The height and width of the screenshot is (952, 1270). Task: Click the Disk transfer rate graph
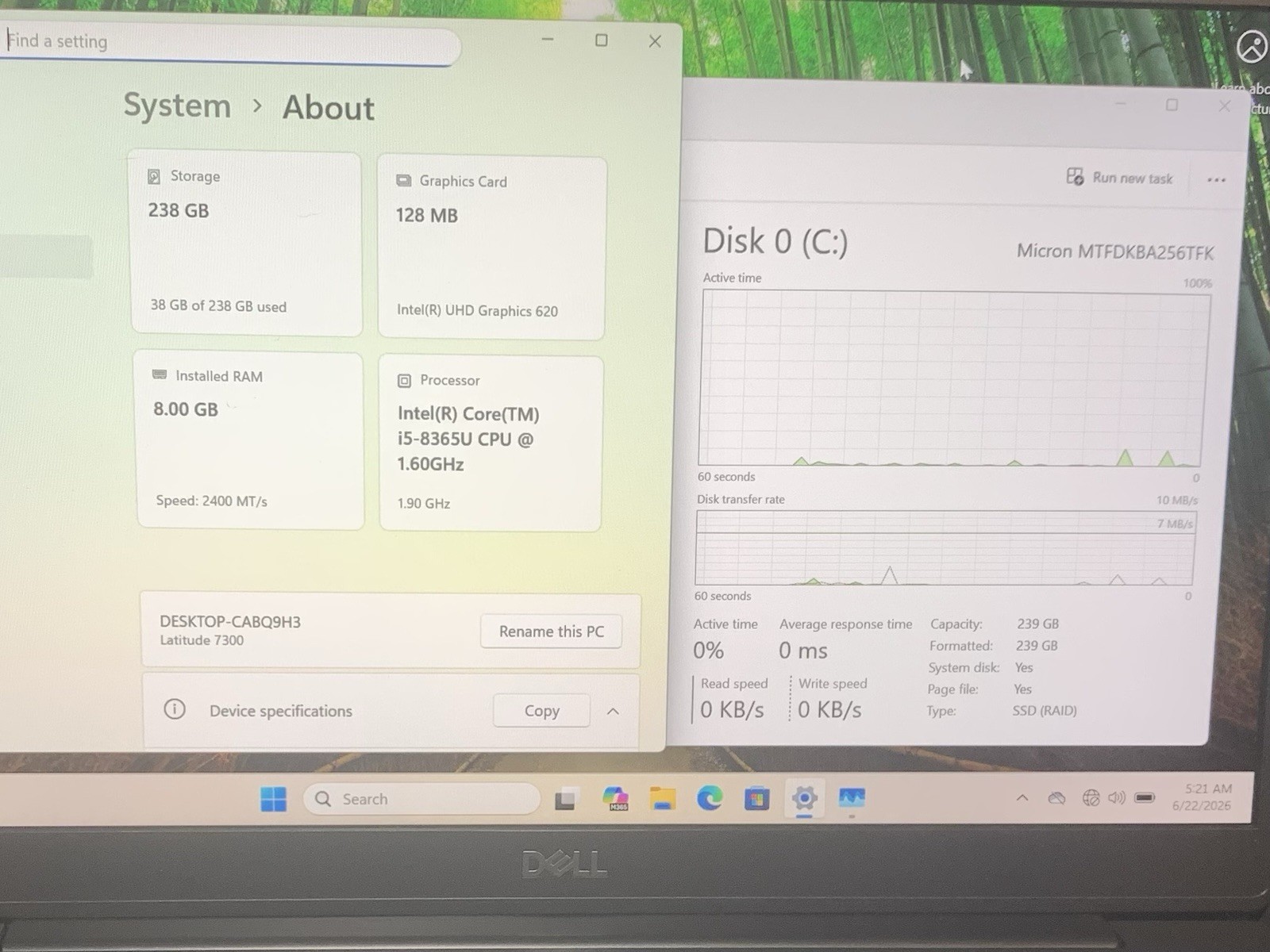(945, 547)
